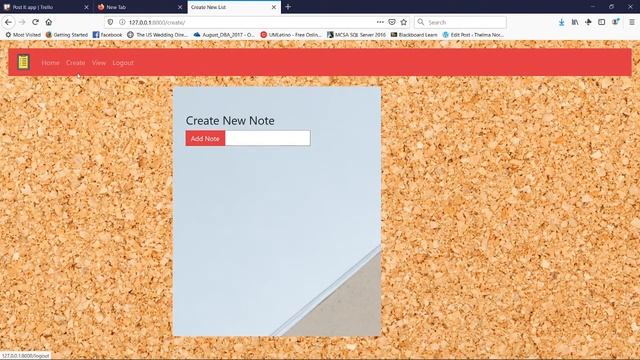Open the Create link in navbar
The image size is (640, 360).
point(76,63)
